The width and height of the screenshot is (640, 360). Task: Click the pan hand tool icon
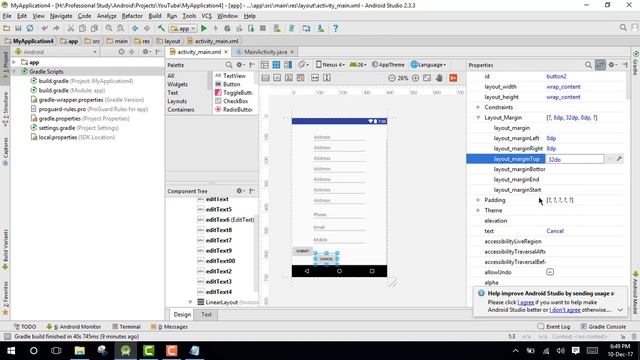tap(439, 78)
